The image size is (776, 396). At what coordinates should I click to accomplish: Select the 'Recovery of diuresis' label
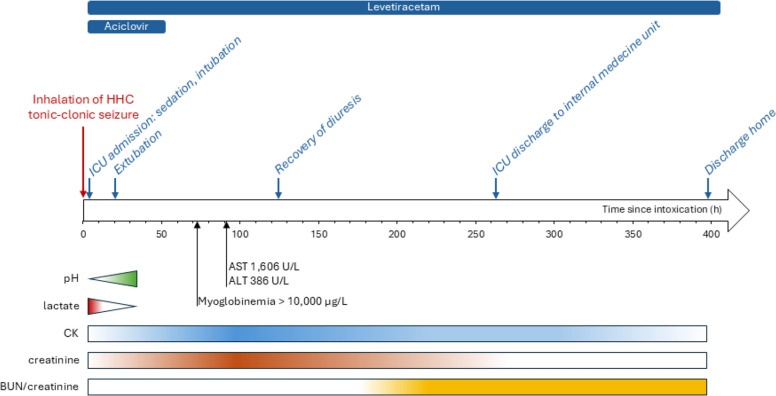[x=318, y=134]
